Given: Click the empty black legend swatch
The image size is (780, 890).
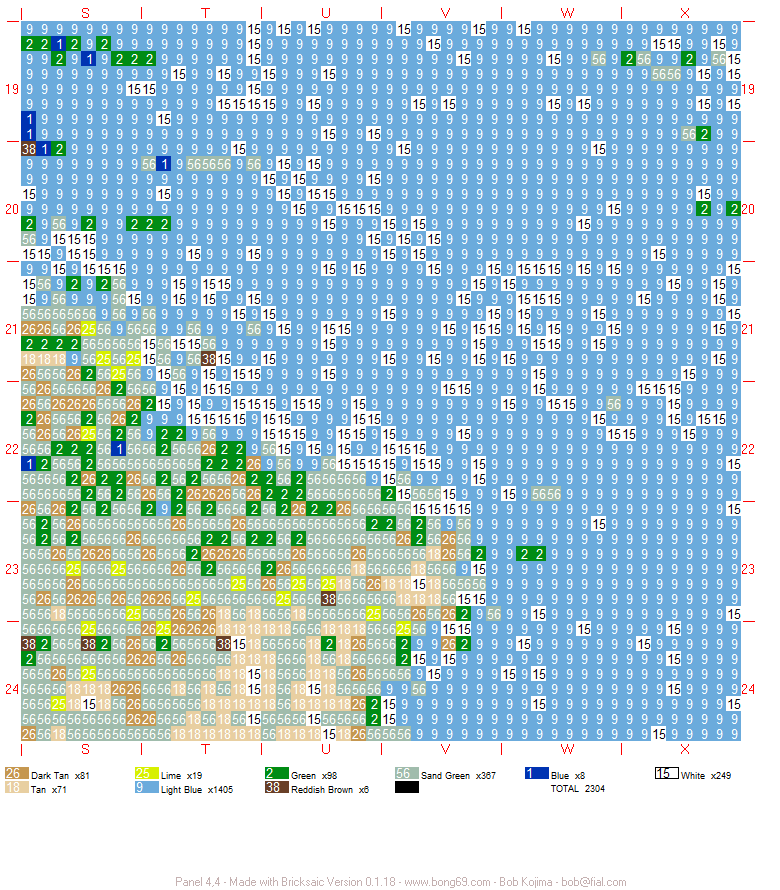Looking at the screenshot, I should click(406, 787).
